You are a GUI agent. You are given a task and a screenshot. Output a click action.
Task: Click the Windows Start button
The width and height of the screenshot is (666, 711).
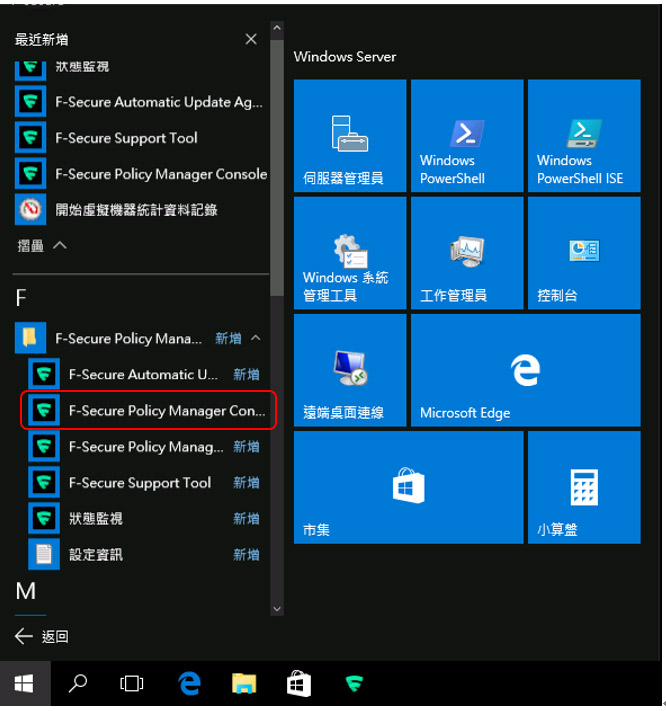pyautogui.click(x=24, y=683)
